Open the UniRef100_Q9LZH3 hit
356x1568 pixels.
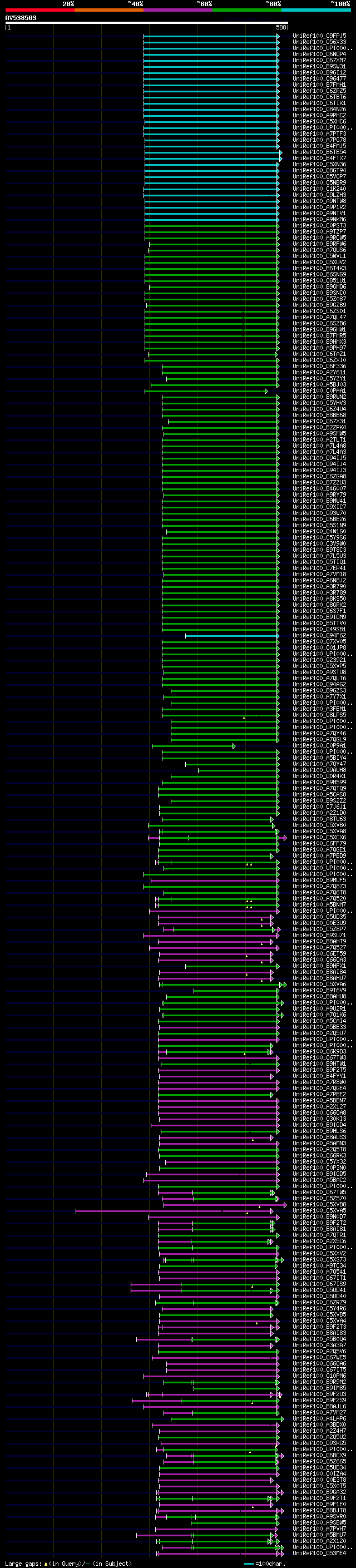[319, 195]
